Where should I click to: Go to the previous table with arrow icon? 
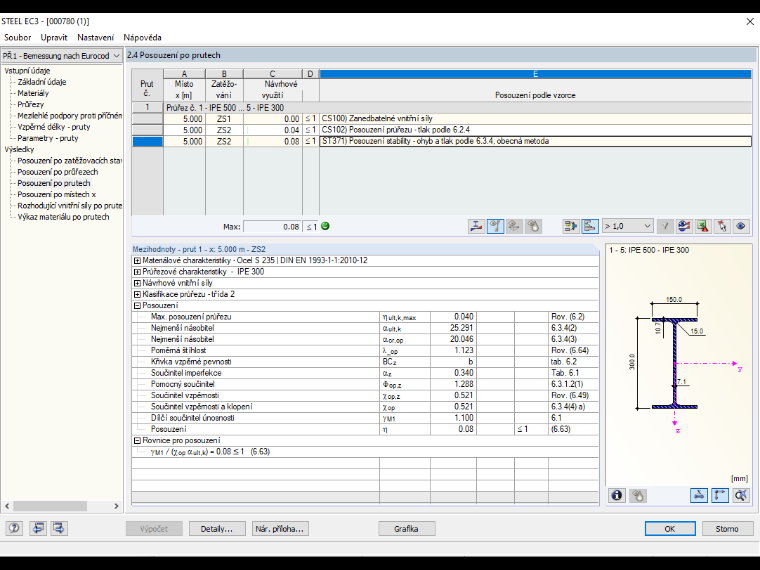coord(37,528)
